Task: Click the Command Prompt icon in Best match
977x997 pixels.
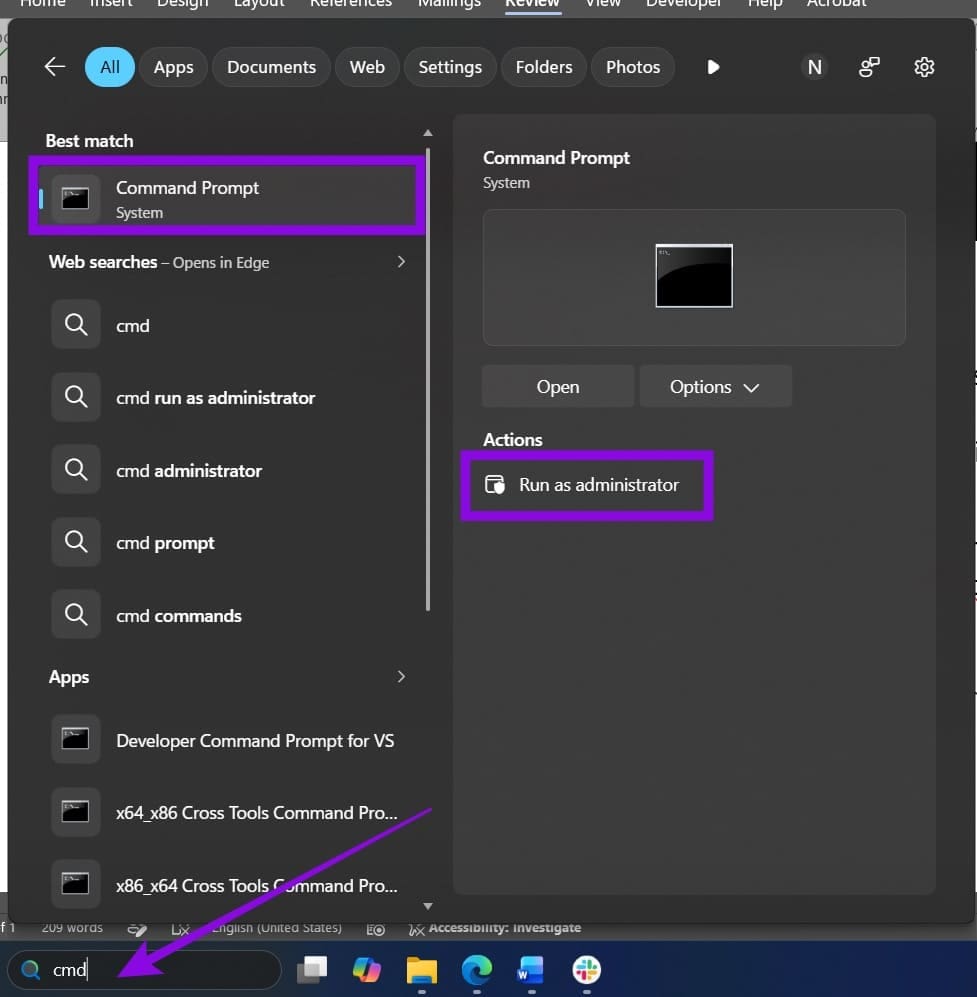Action: click(x=75, y=199)
